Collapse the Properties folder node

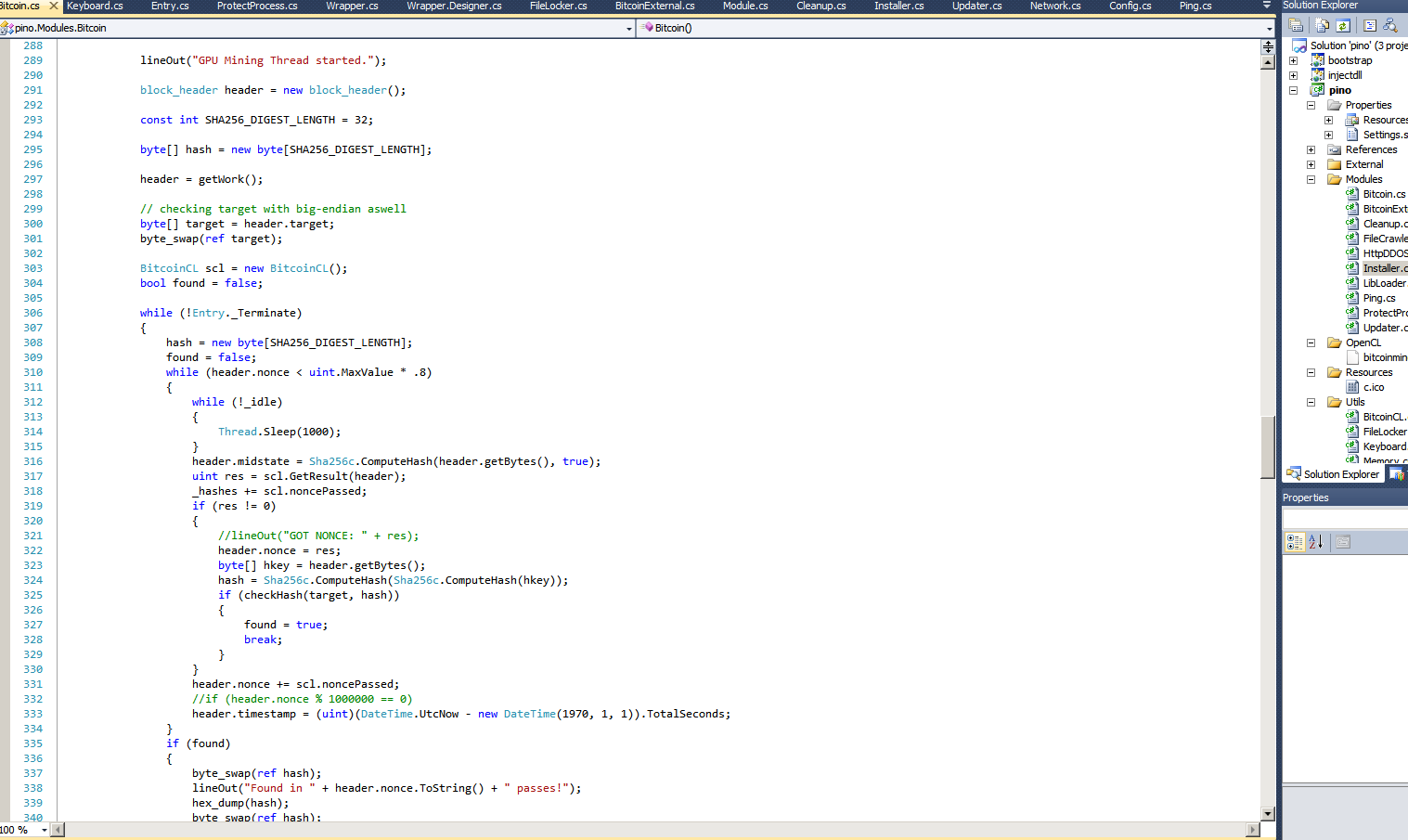click(x=1311, y=105)
